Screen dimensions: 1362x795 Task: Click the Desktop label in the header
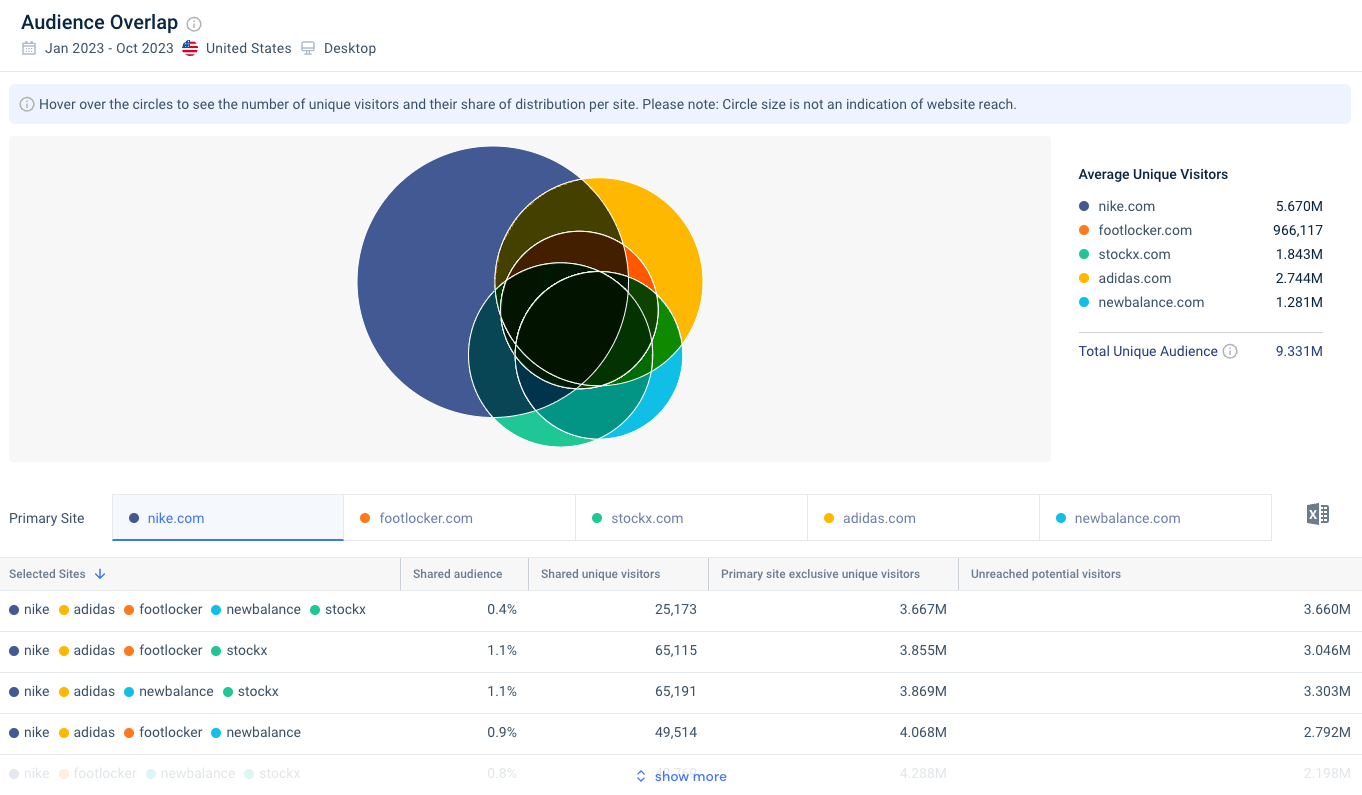[x=350, y=48]
